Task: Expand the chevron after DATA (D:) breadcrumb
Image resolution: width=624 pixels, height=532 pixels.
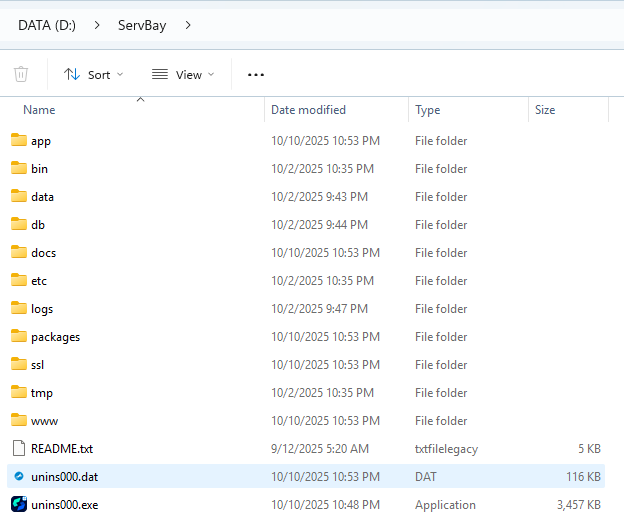Action: [x=96, y=25]
